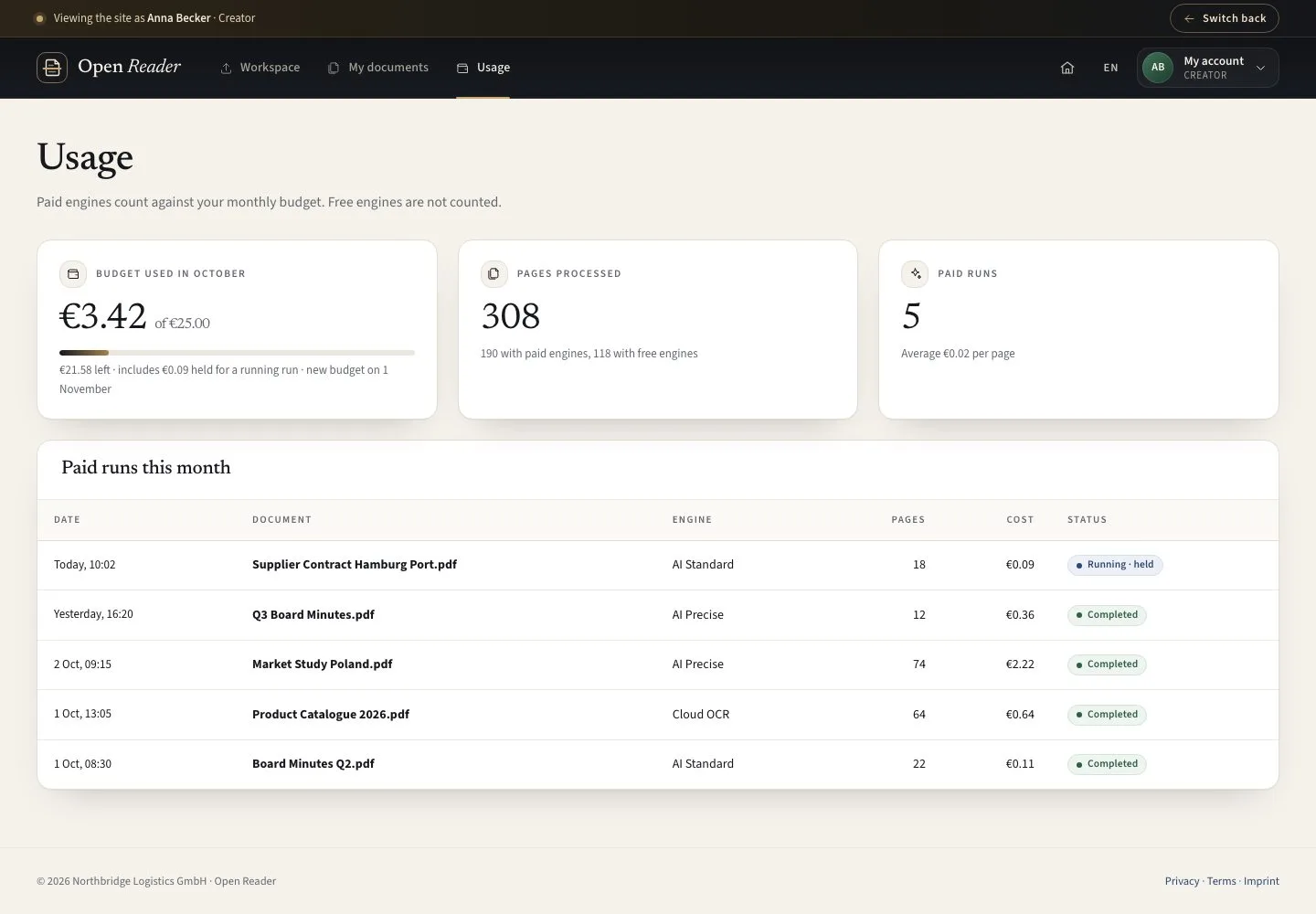The width and height of the screenshot is (1316, 914).
Task: Click the Switch back button
Action: (x=1225, y=18)
